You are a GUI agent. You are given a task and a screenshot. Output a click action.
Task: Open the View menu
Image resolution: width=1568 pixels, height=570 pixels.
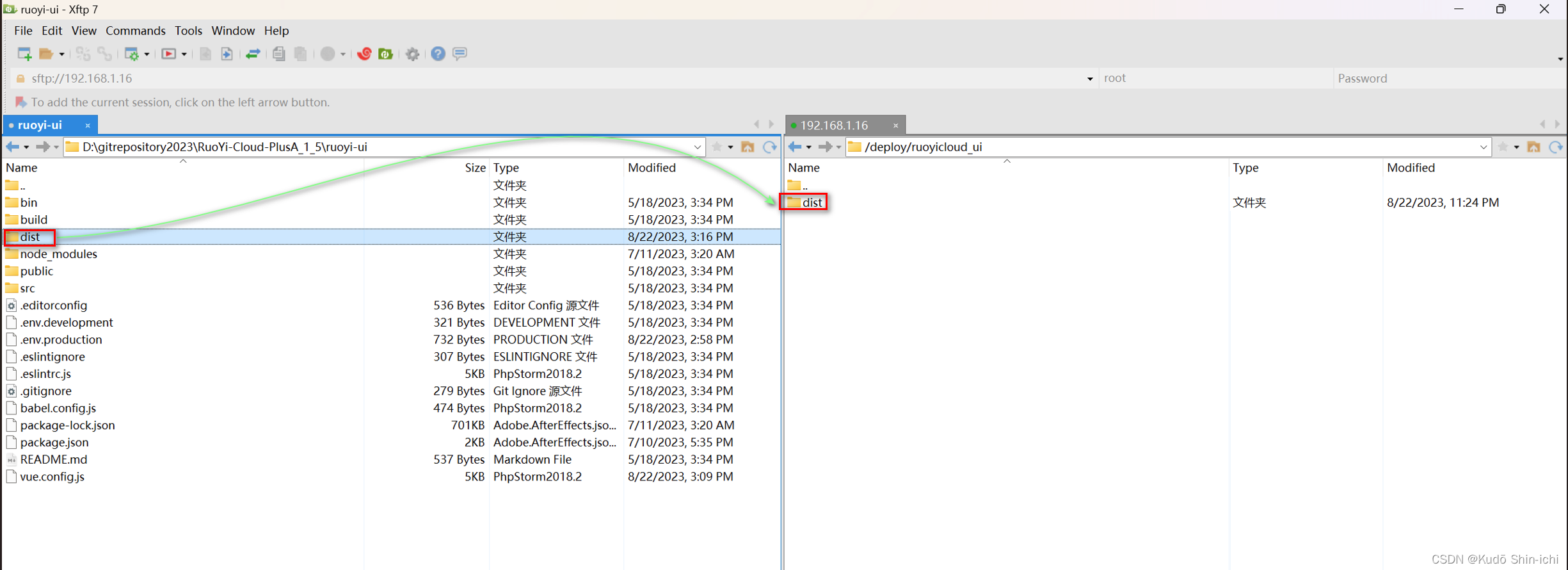[84, 31]
